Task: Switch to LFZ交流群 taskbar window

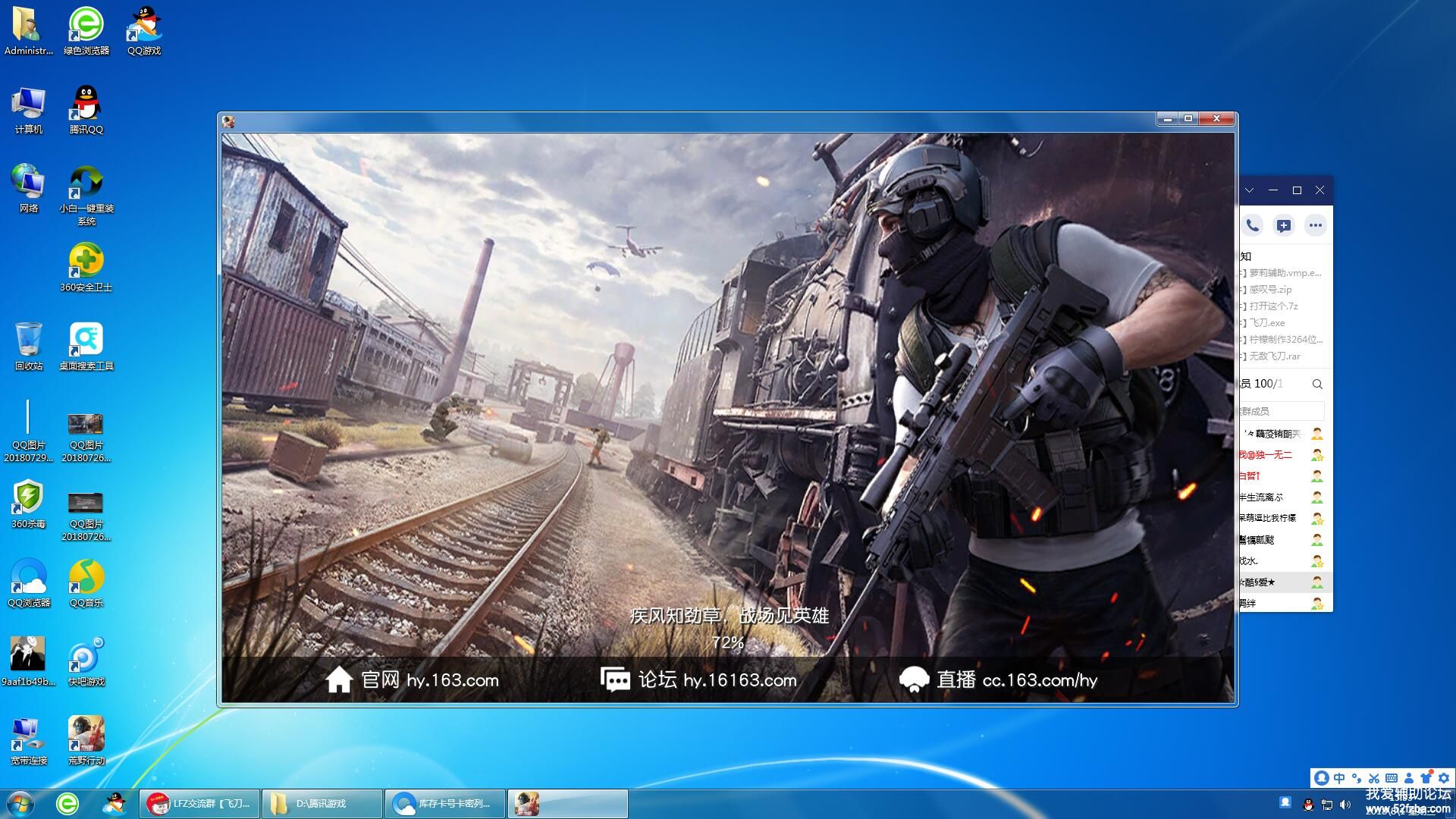Action: [x=200, y=804]
